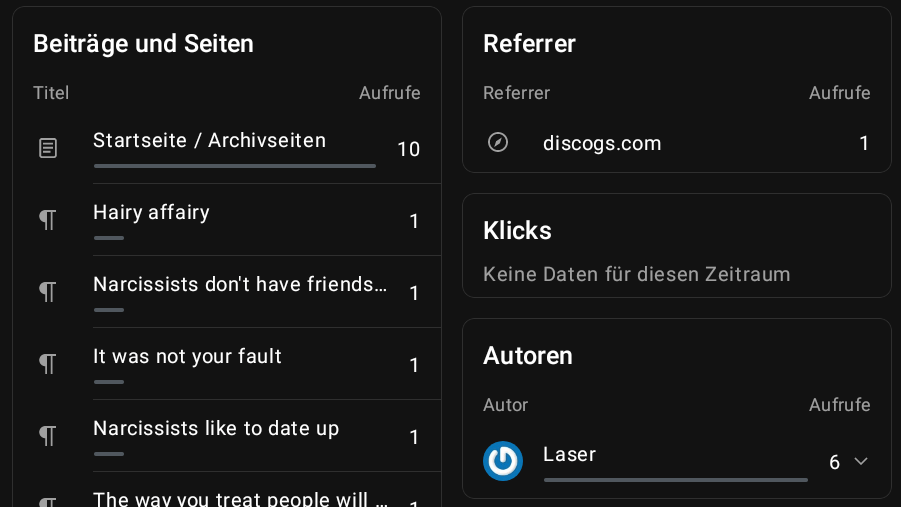Viewport: 901px width, 507px height.
Task: Open the Narcissists don't have friends post
Action: coord(240,284)
